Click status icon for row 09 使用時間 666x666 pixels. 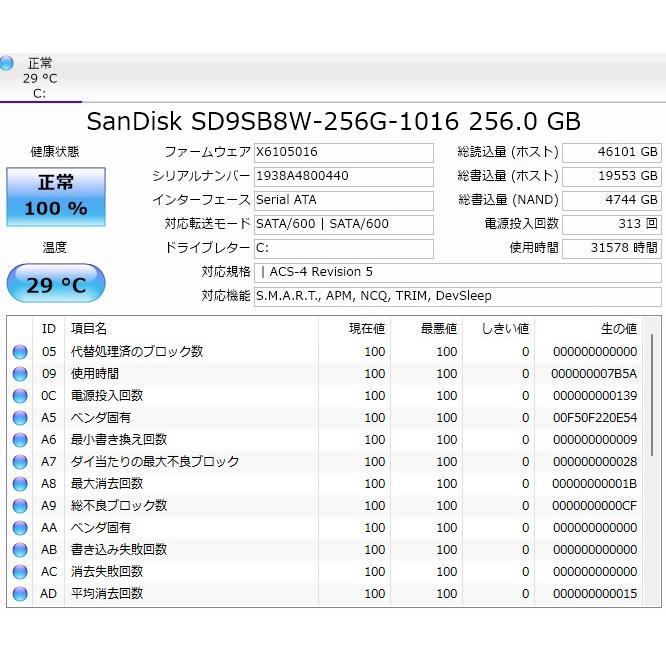[20, 374]
